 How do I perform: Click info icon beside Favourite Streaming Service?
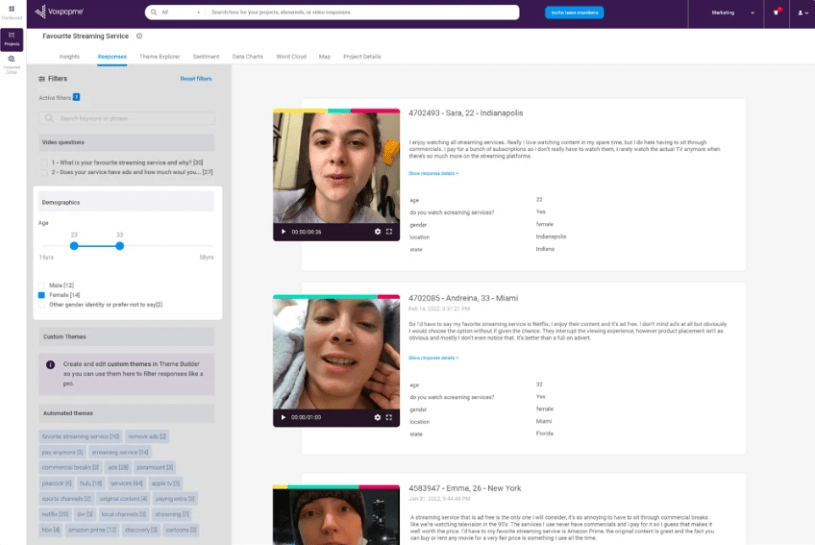coord(139,36)
